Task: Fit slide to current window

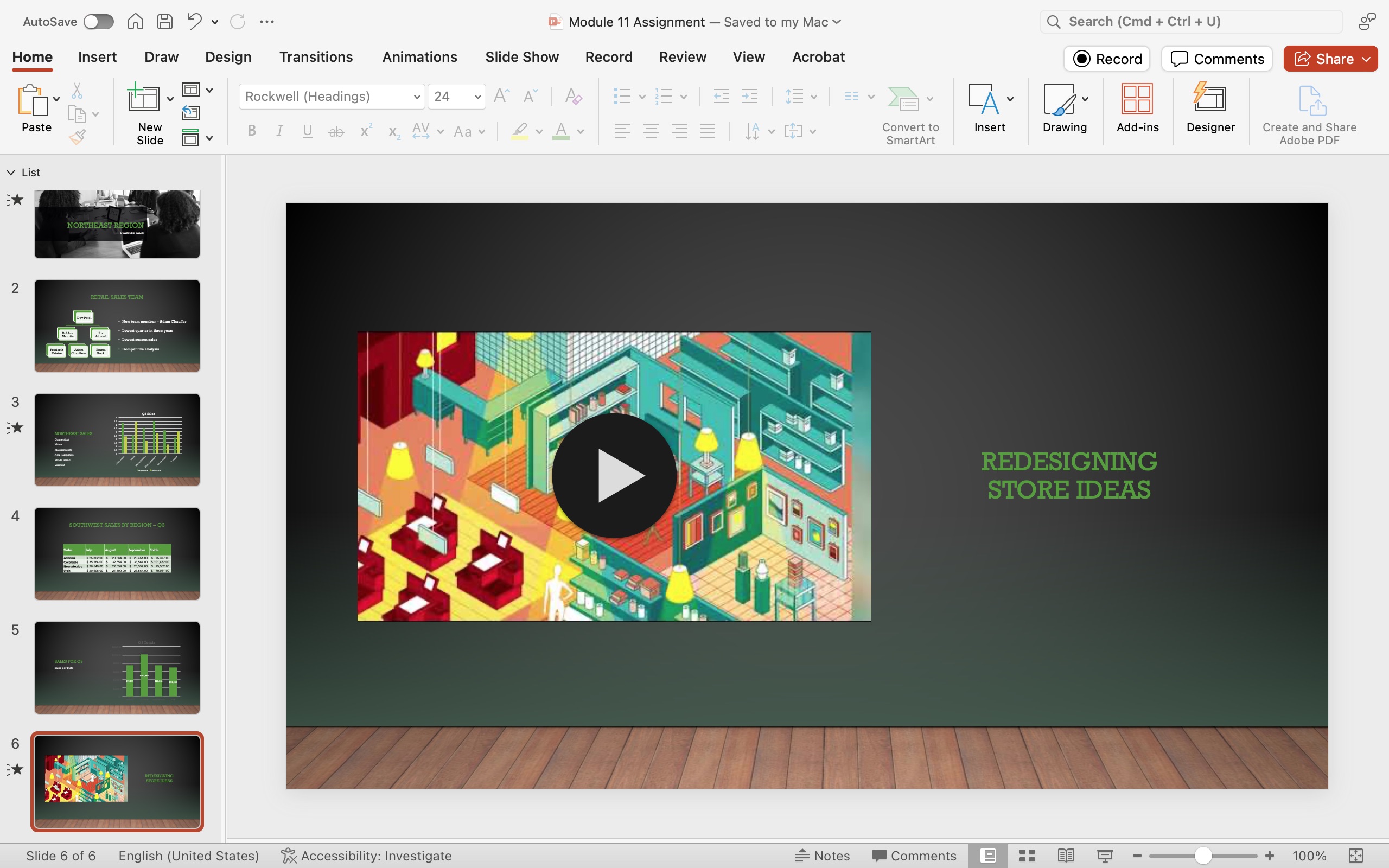Action: [x=1356, y=856]
